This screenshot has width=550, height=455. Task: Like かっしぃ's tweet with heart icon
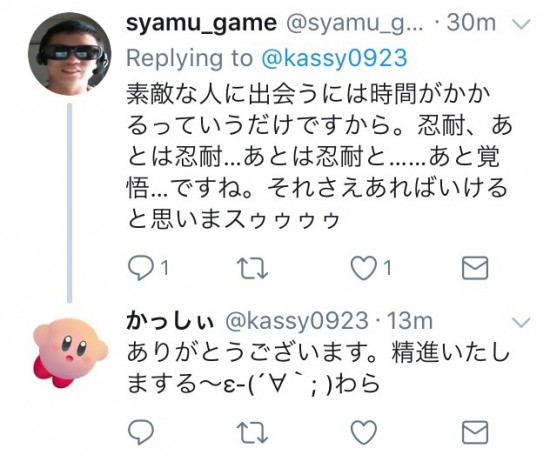click(x=363, y=432)
